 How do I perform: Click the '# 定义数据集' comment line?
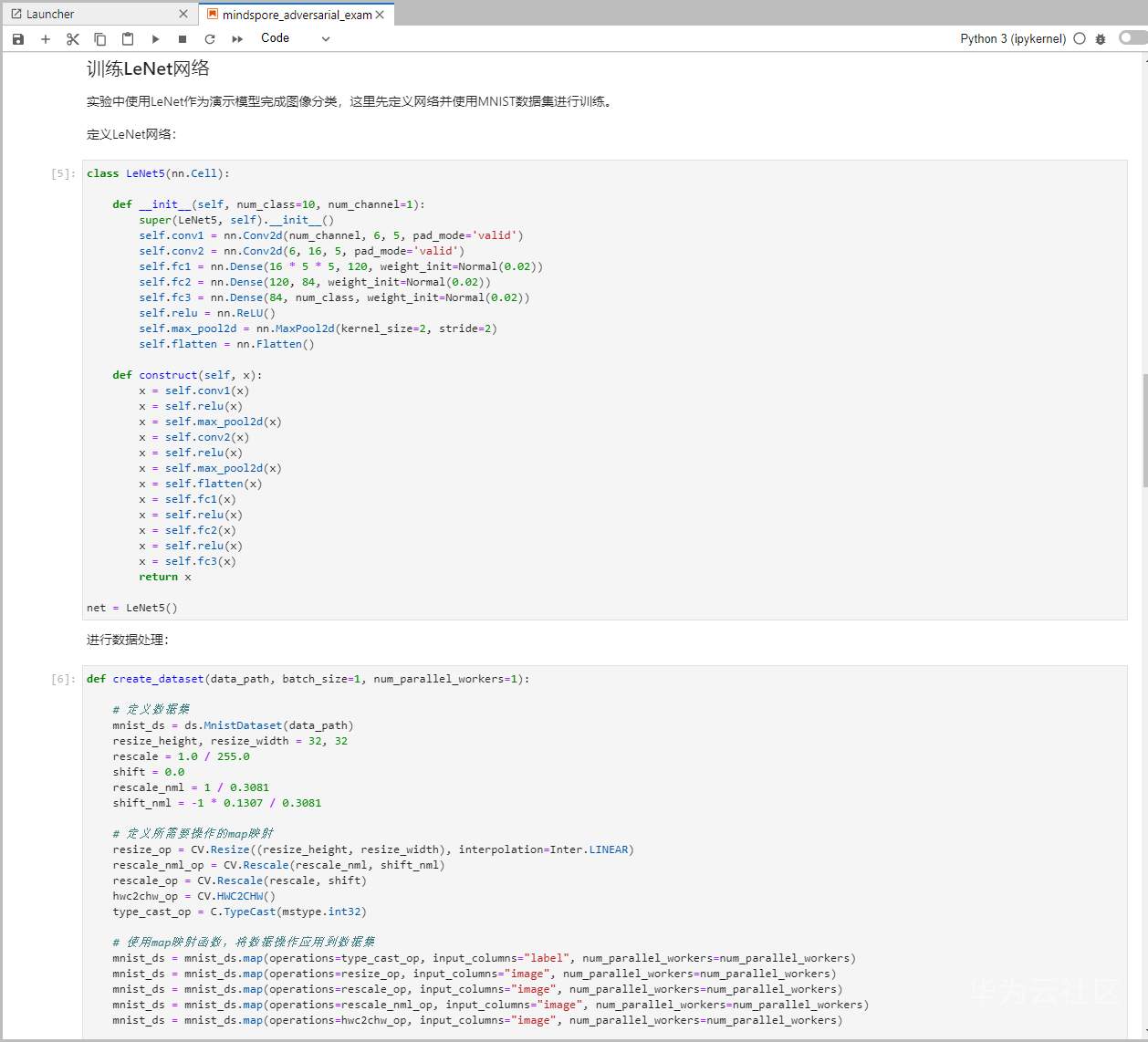point(151,709)
